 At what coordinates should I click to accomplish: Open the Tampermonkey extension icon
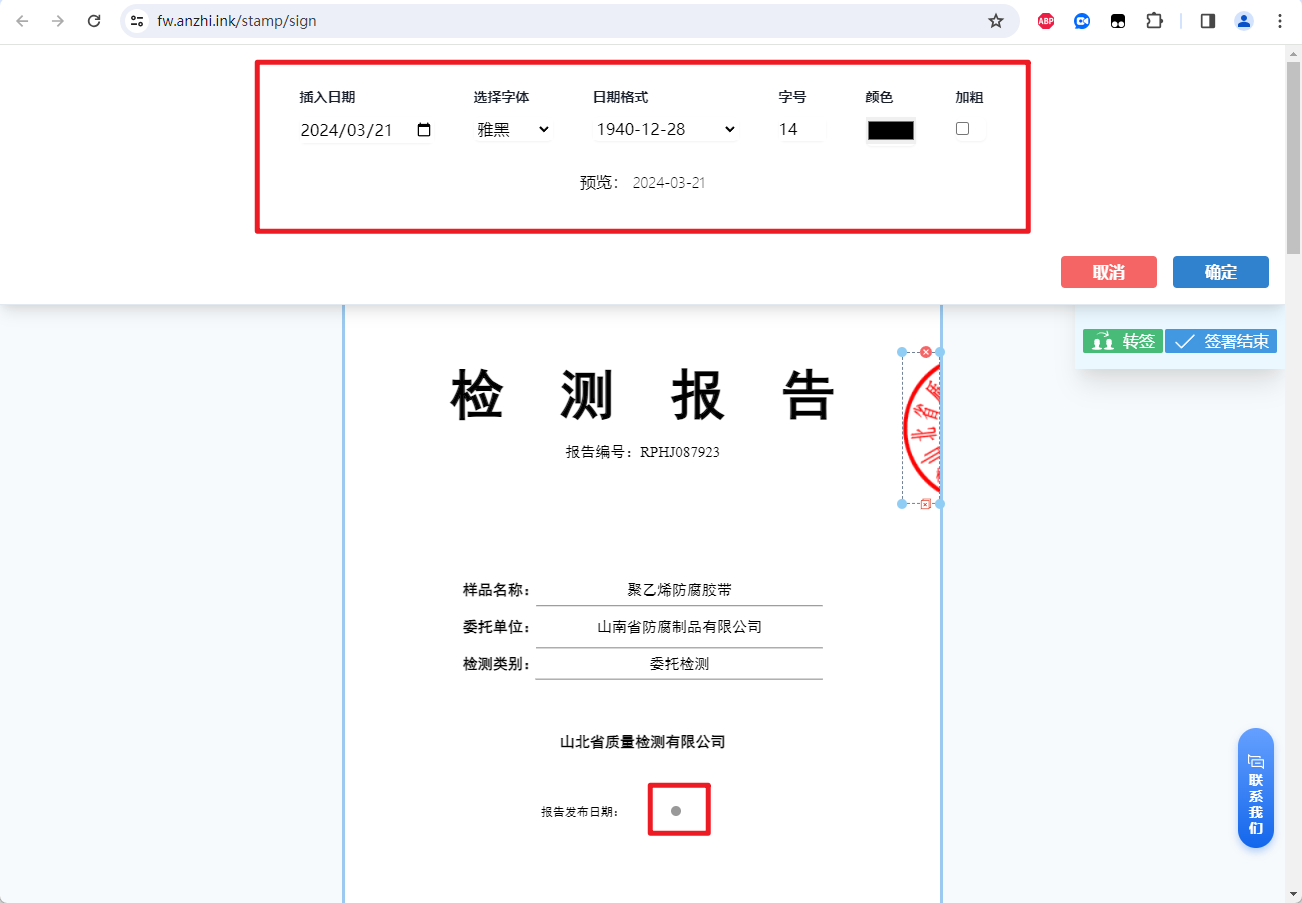(x=1118, y=21)
